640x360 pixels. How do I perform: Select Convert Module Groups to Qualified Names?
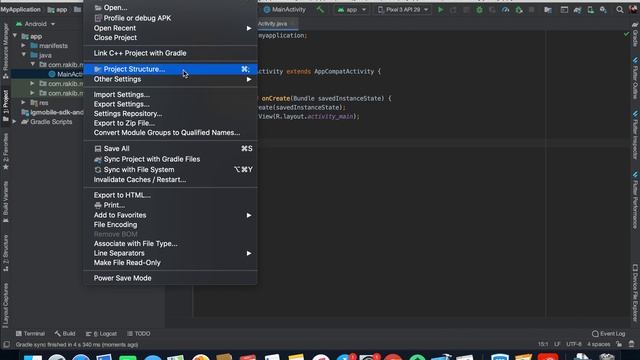171,133
